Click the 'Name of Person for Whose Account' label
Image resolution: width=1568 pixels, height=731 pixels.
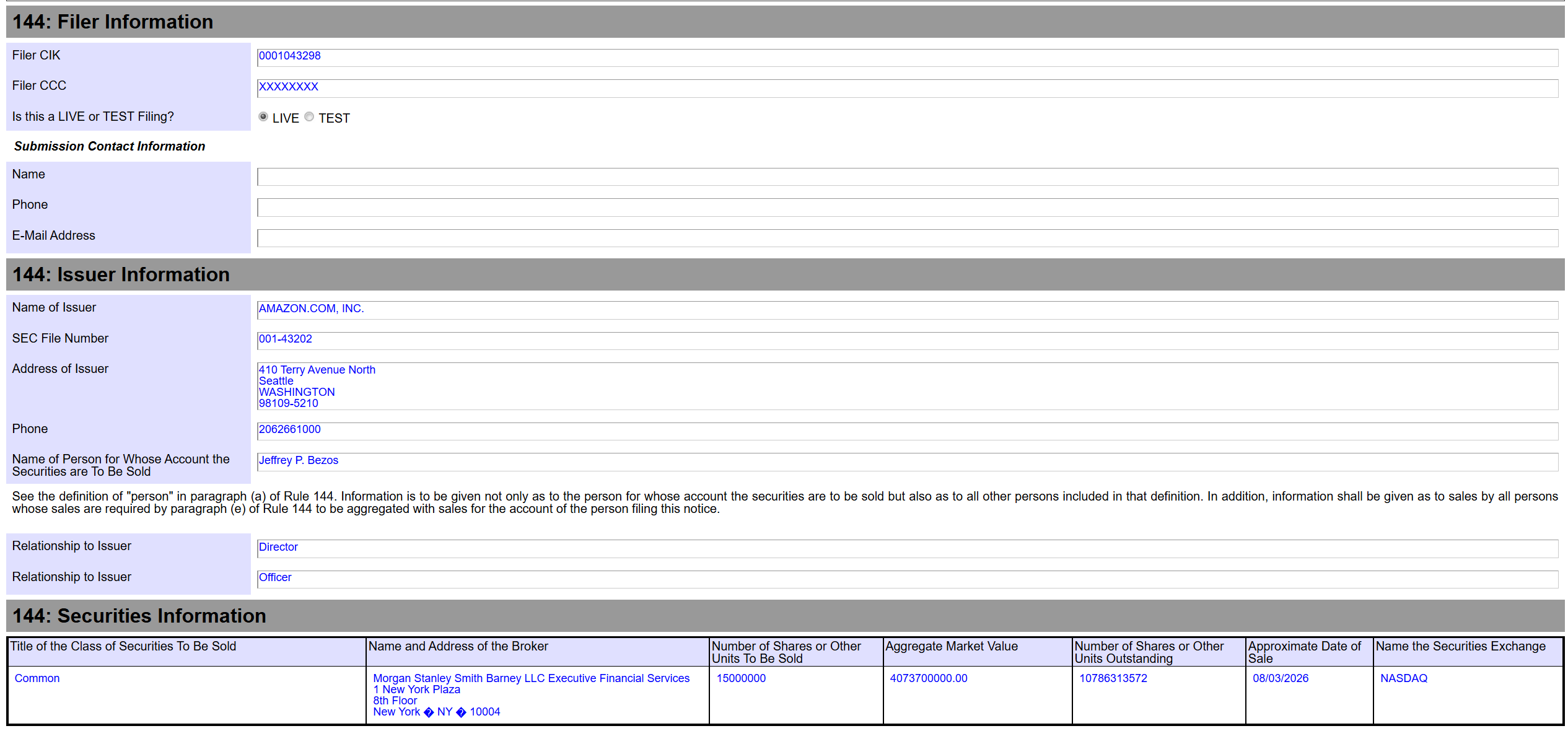[121, 465]
